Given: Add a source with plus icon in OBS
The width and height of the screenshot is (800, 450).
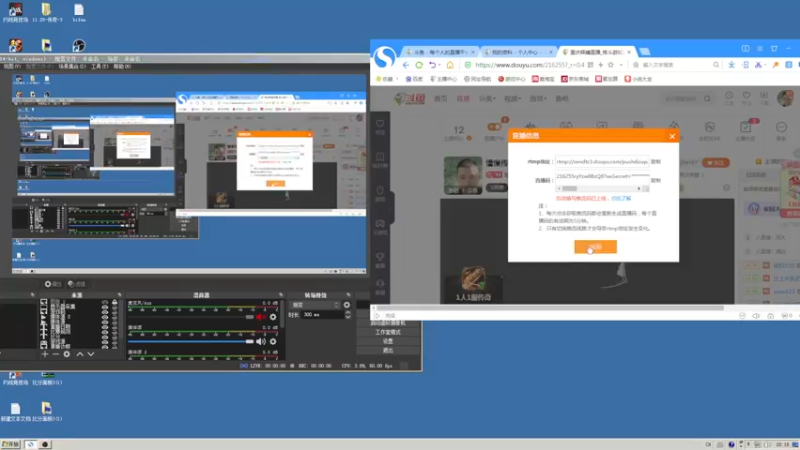Looking at the screenshot, I should [45, 354].
